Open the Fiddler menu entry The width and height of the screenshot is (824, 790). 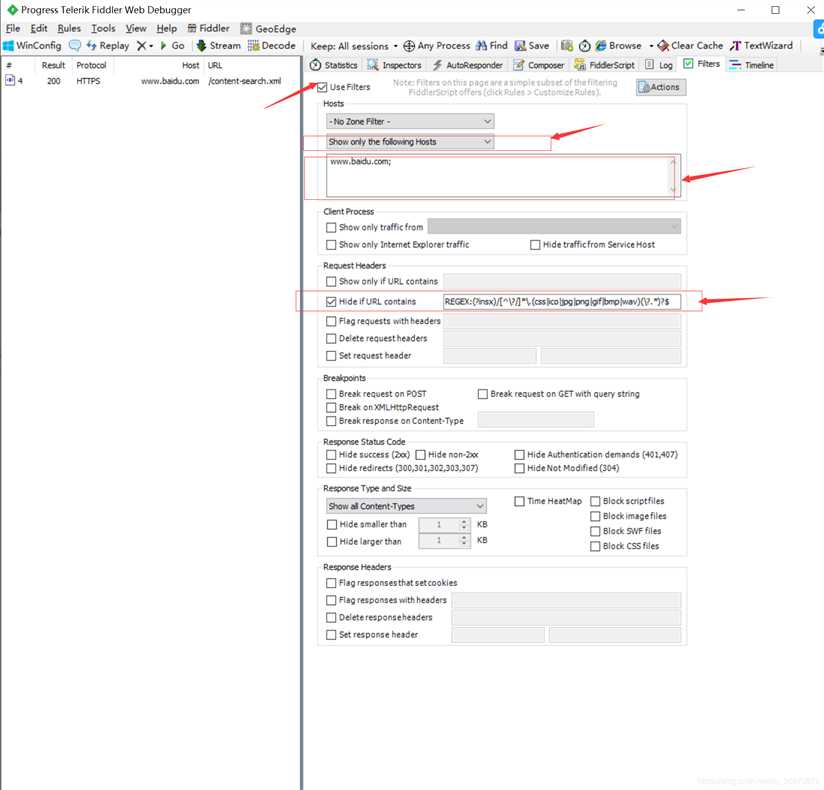[x=209, y=28]
